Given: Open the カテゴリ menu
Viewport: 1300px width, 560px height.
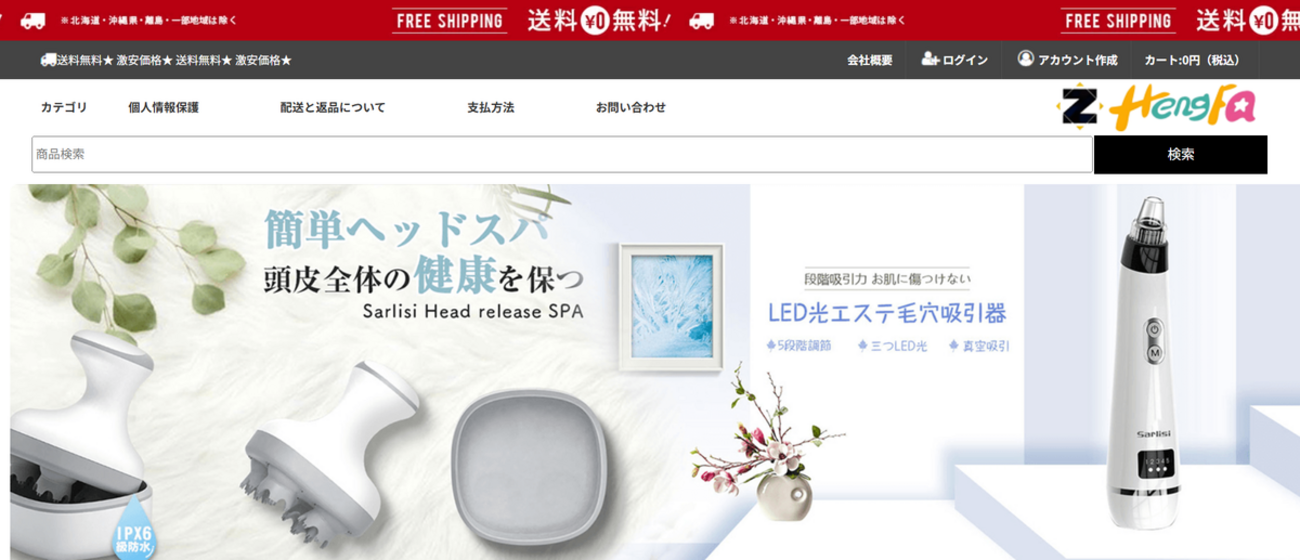Looking at the screenshot, I should pyautogui.click(x=64, y=107).
